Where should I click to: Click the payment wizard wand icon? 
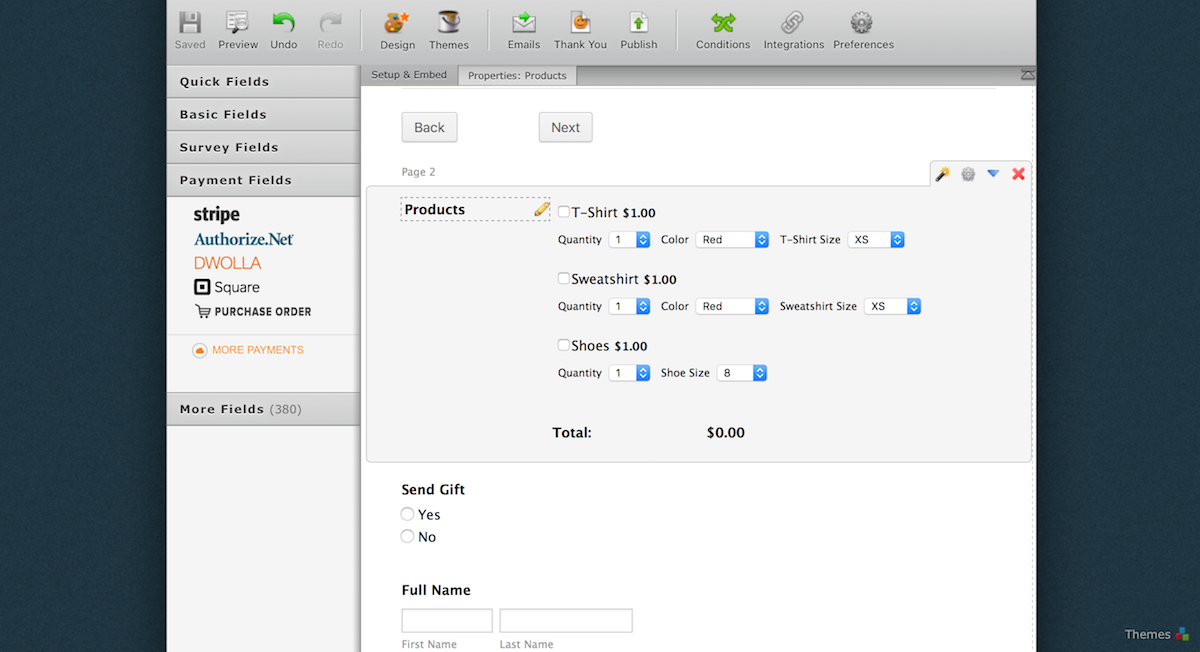(942, 174)
